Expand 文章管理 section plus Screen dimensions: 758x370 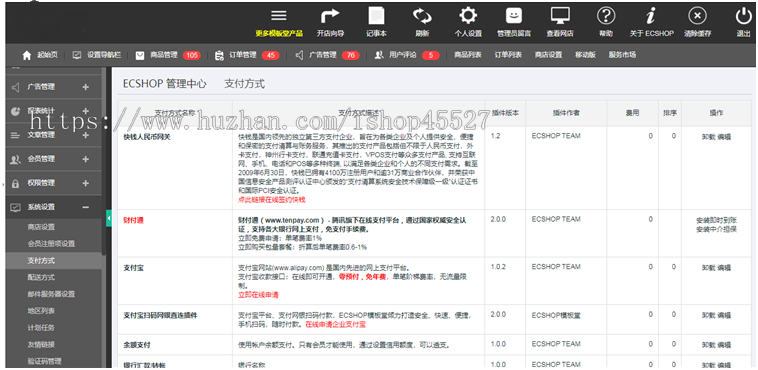tap(86, 135)
